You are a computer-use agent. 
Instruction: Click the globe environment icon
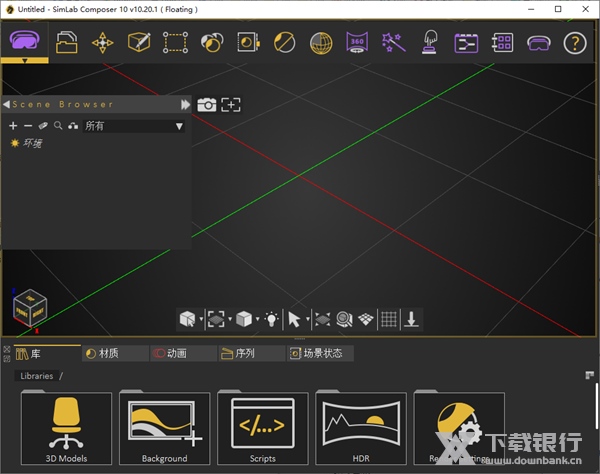point(321,43)
